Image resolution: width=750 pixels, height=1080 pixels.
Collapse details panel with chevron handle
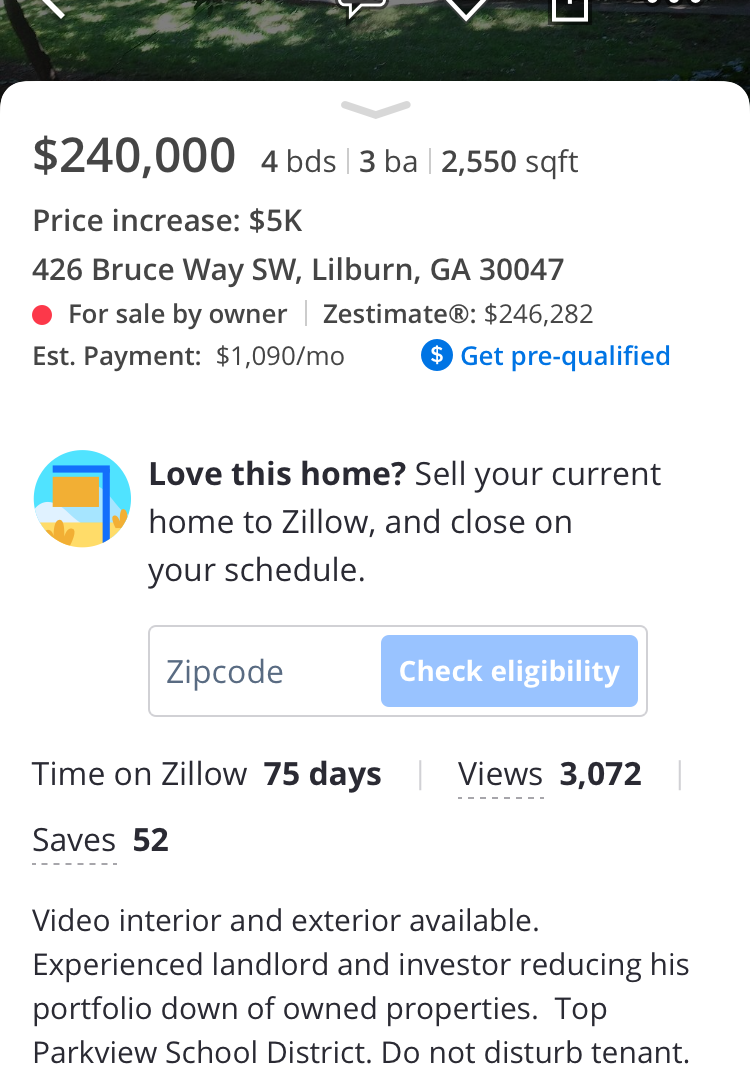pyautogui.click(x=375, y=109)
